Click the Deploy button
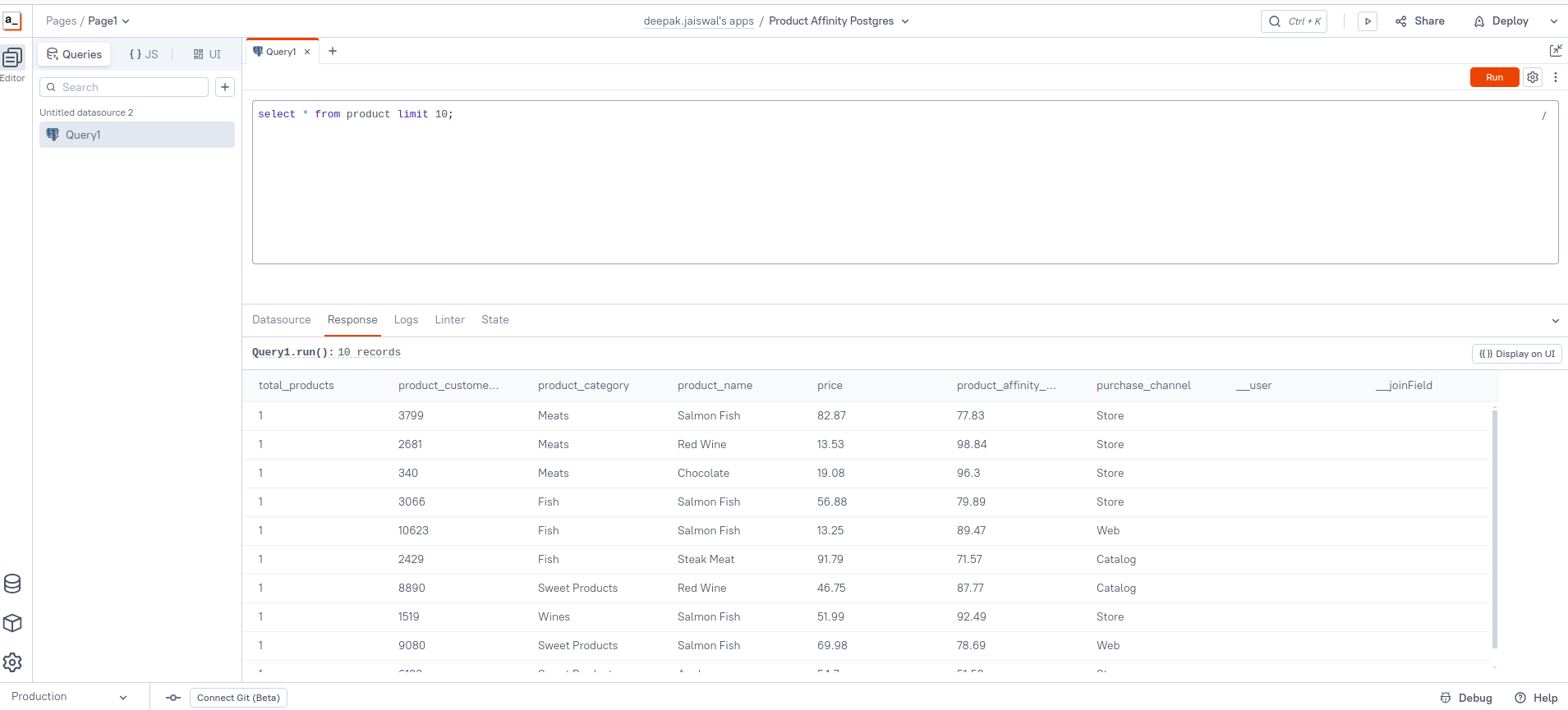The height and width of the screenshot is (710, 1568). coord(1501,21)
